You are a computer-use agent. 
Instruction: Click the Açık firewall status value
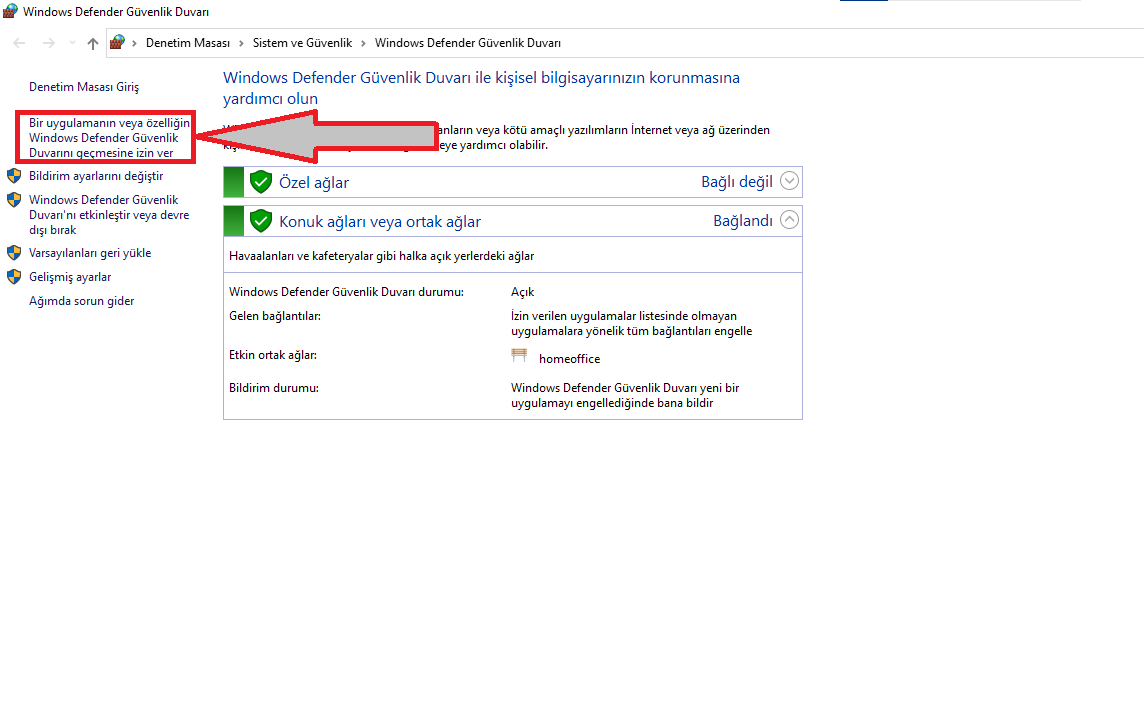tap(522, 292)
